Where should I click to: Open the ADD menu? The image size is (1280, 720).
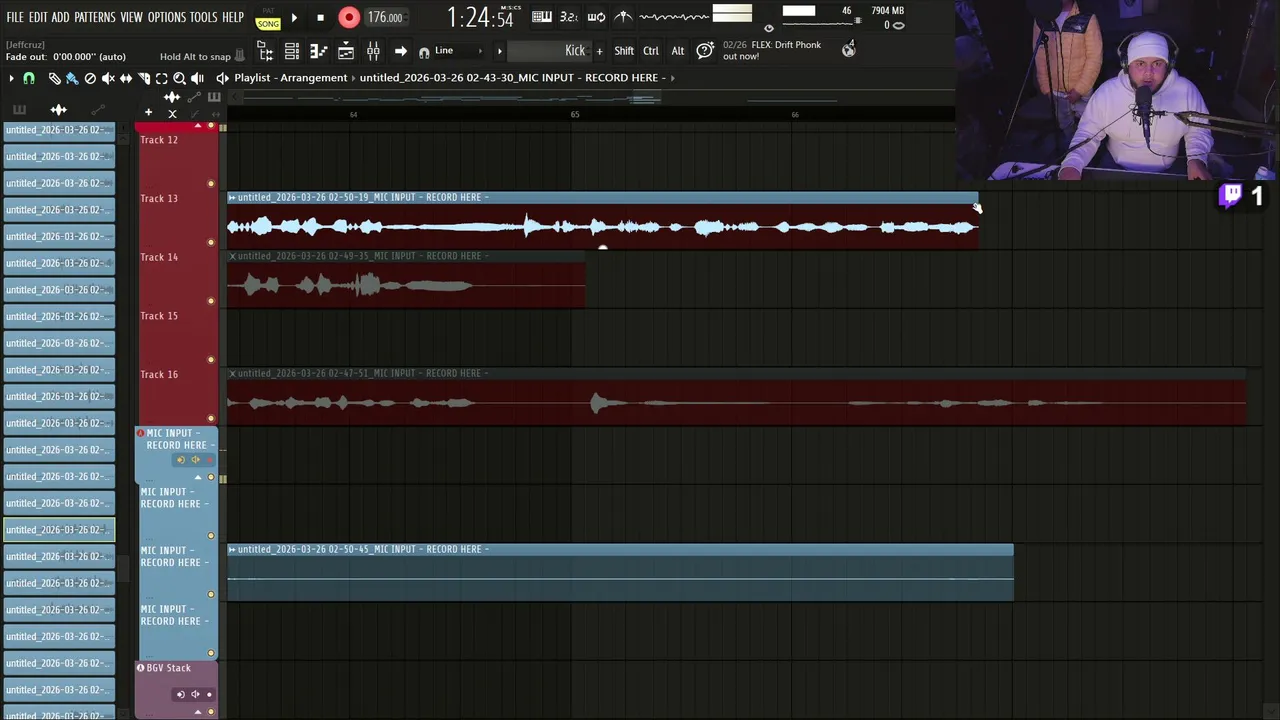(x=61, y=17)
